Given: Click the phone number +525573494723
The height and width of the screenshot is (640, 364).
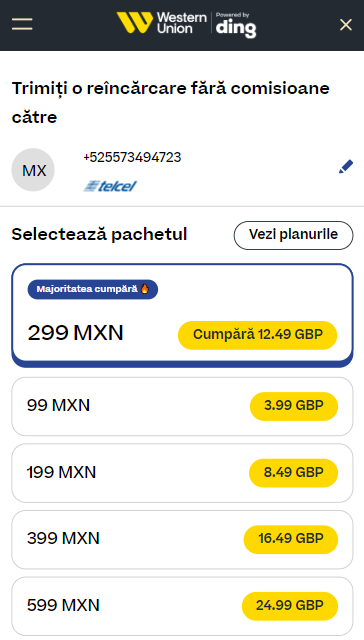Looking at the screenshot, I should [132, 157].
